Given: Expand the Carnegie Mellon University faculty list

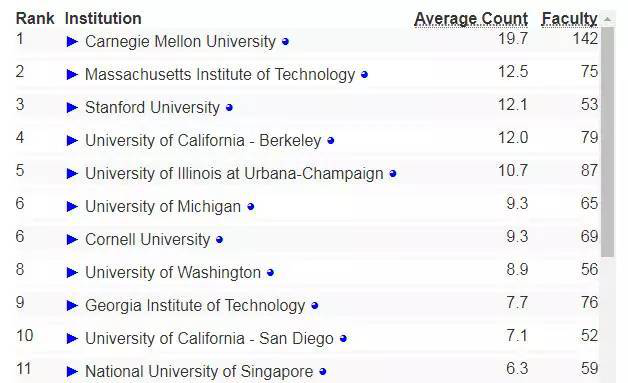Looking at the screenshot, I should (72, 42).
